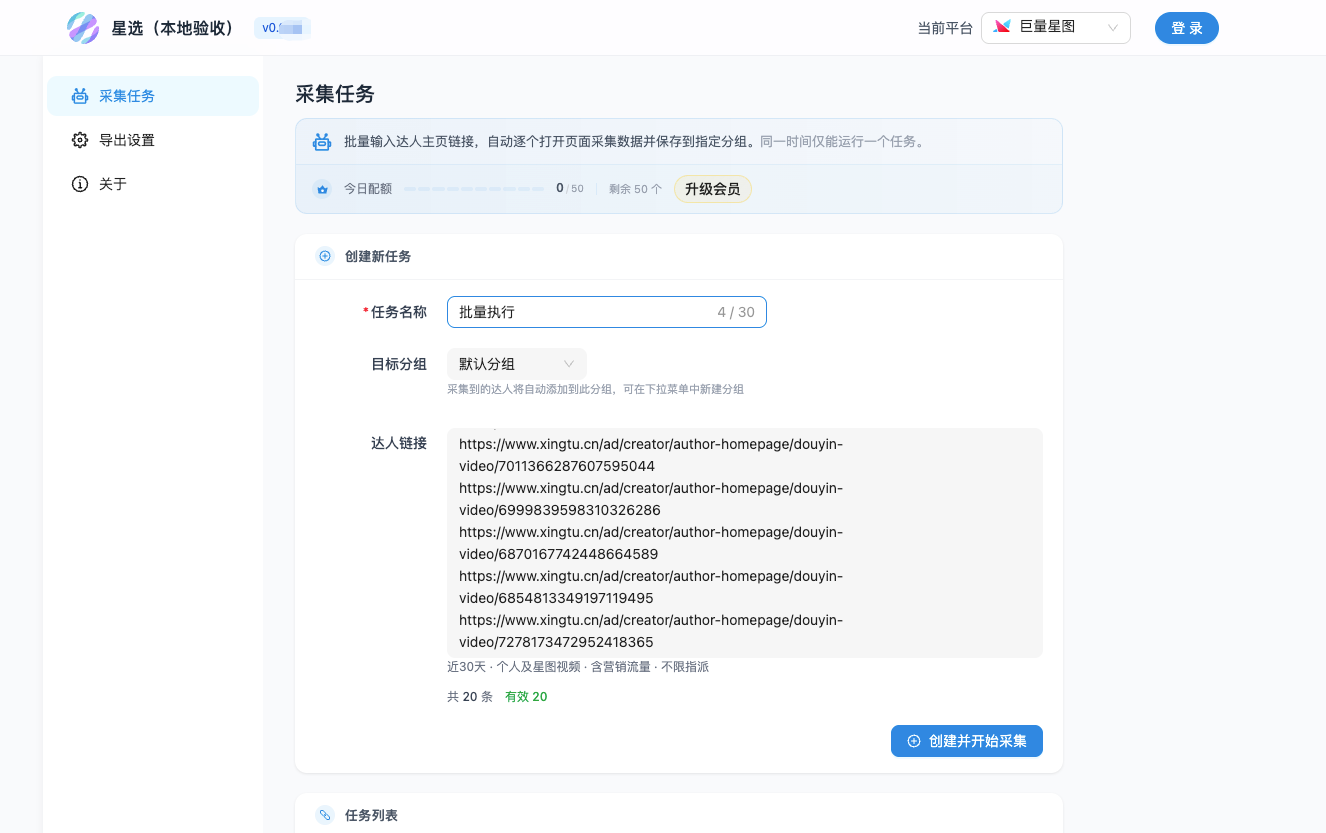Click the 当前平台 label
The height and width of the screenshot is (833, 1326).
pos(945,28)
